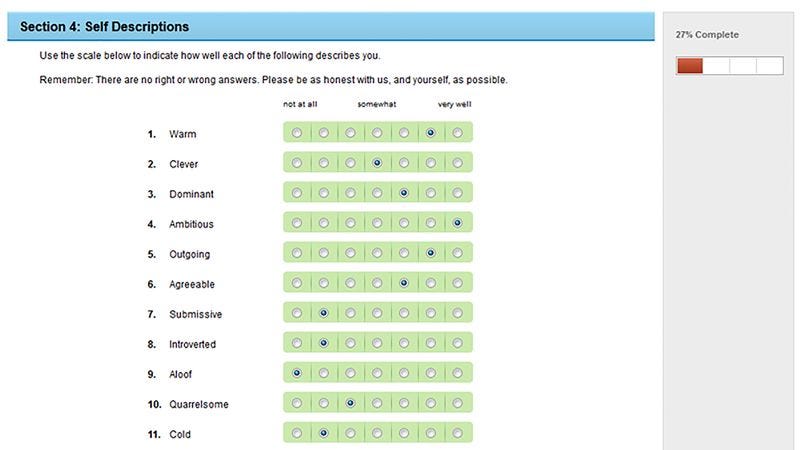Select the last radio option for Outgoing
This screenshot has width=800, height=450.
coord(458,253)
